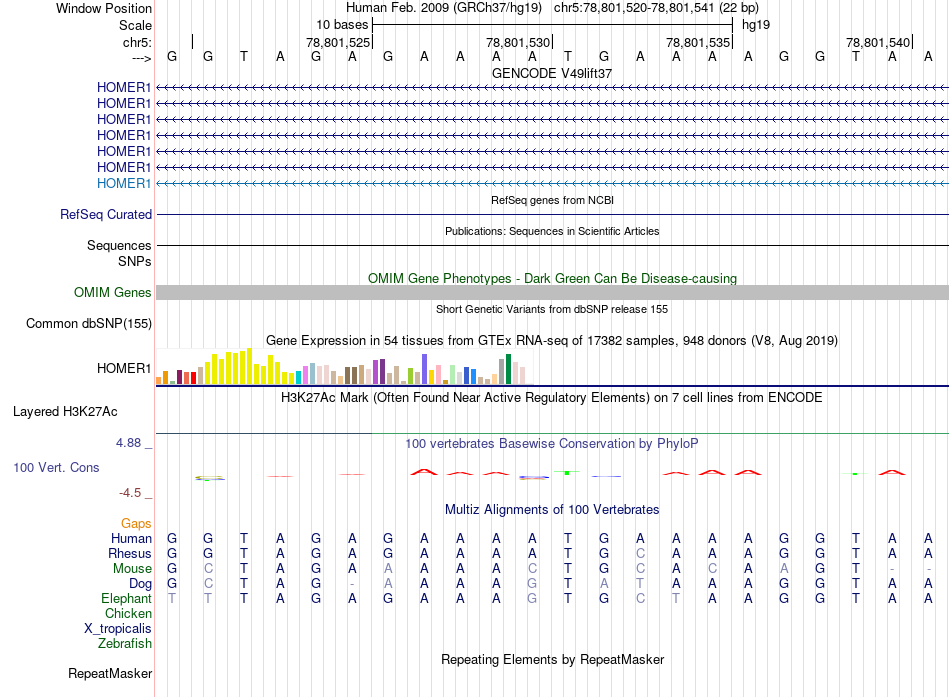Click the Gaps row label

pyautogui.click(x=136, y=524)
